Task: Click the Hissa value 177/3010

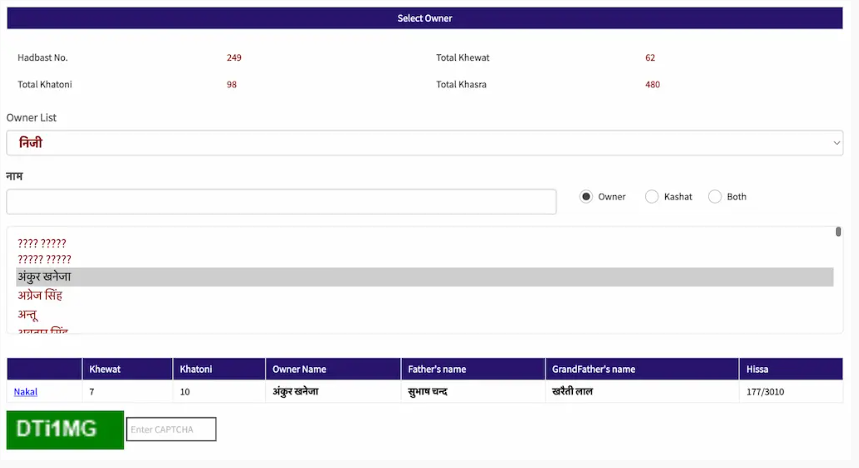Action: [x=765, y=391]
